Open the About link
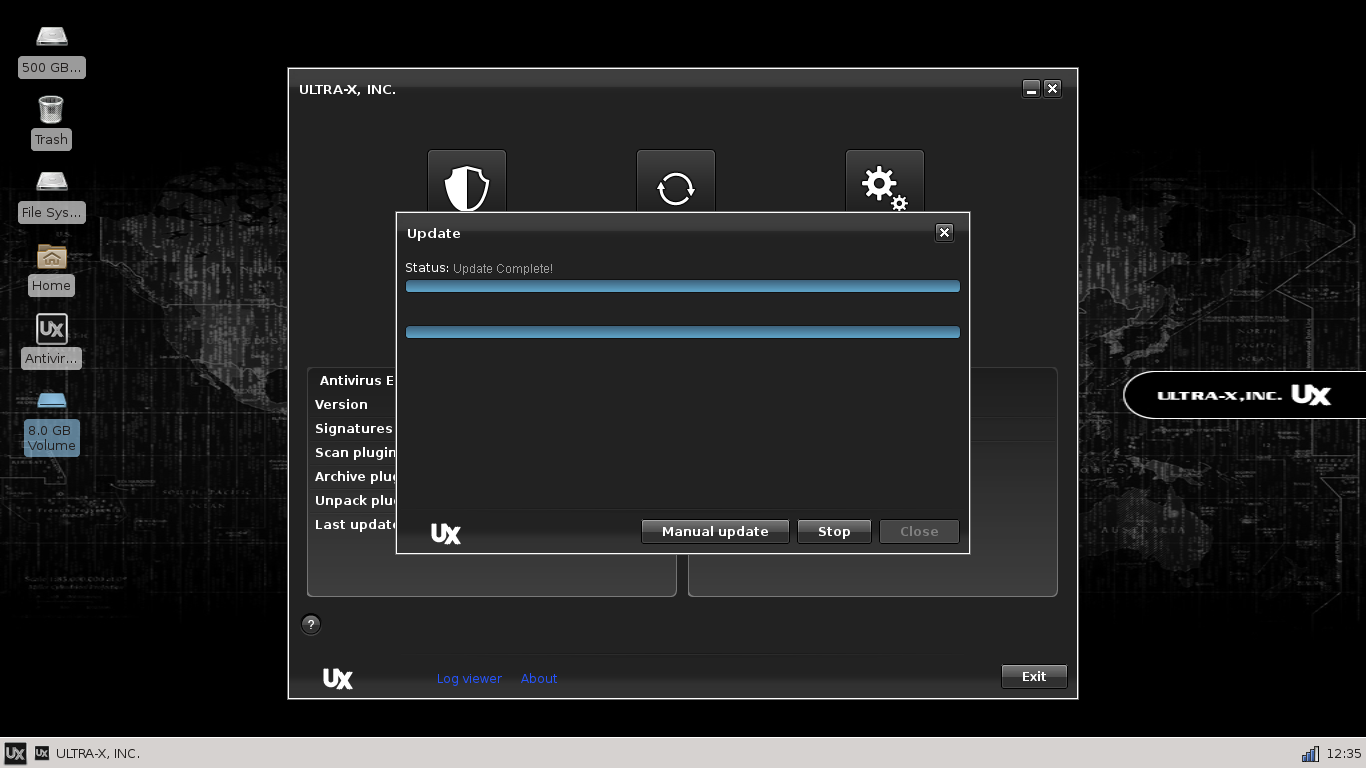The image size is (1366, 768). click(539, 679)
